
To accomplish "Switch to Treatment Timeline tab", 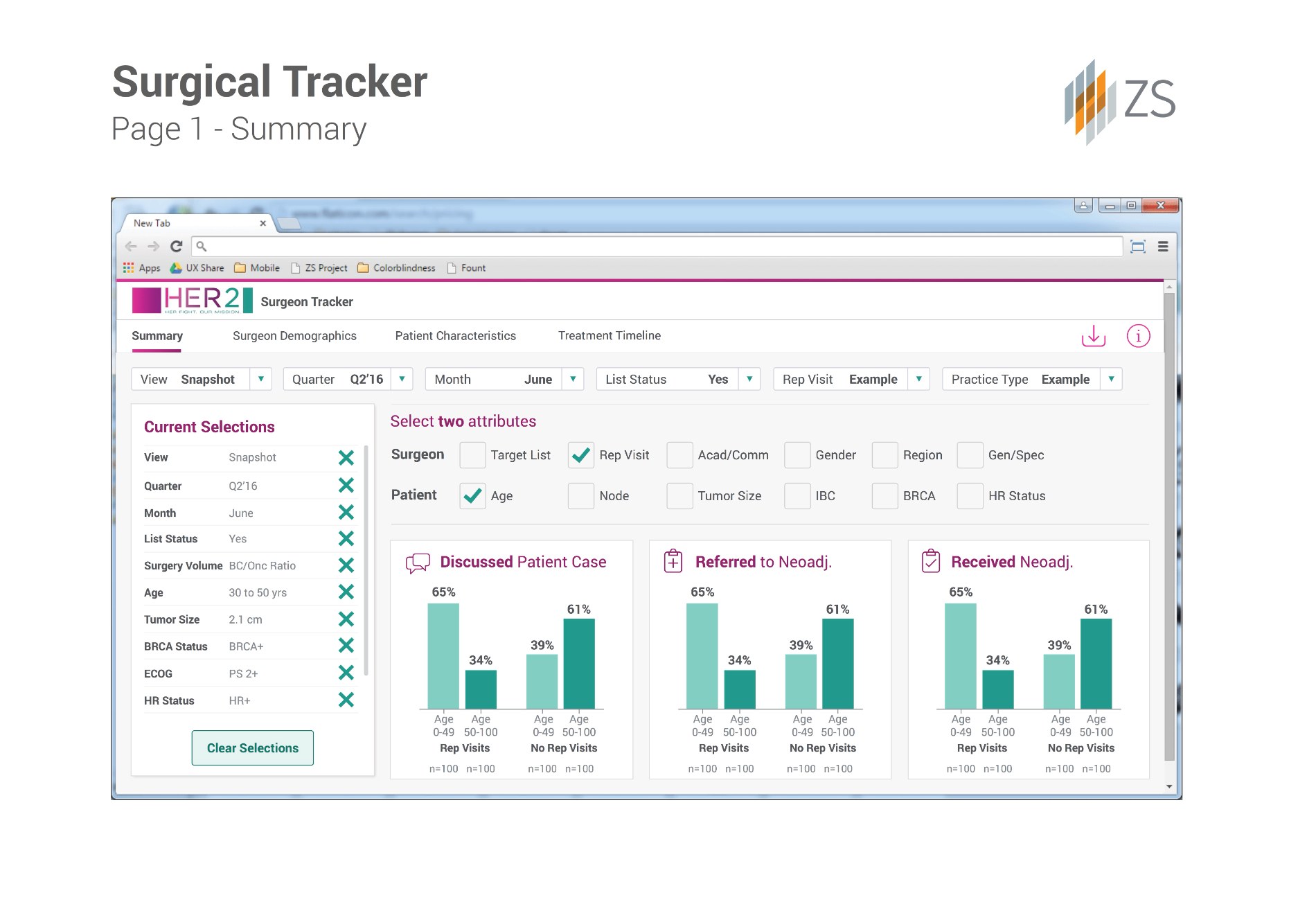I will click(x=610, y=336).
